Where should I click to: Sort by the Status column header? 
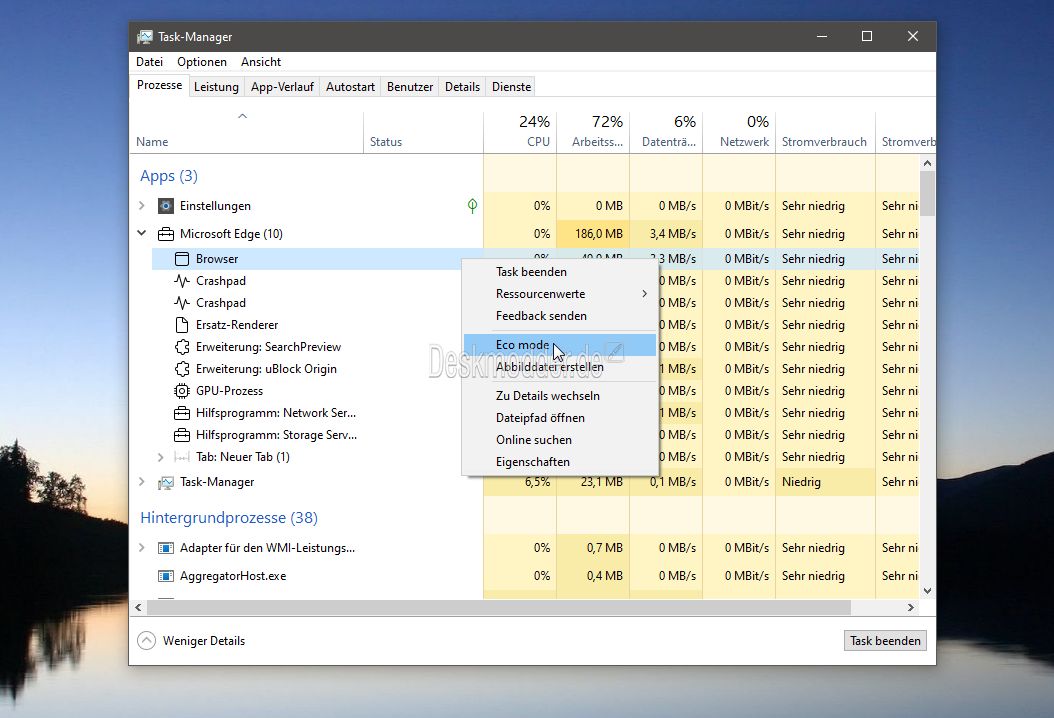423,132
